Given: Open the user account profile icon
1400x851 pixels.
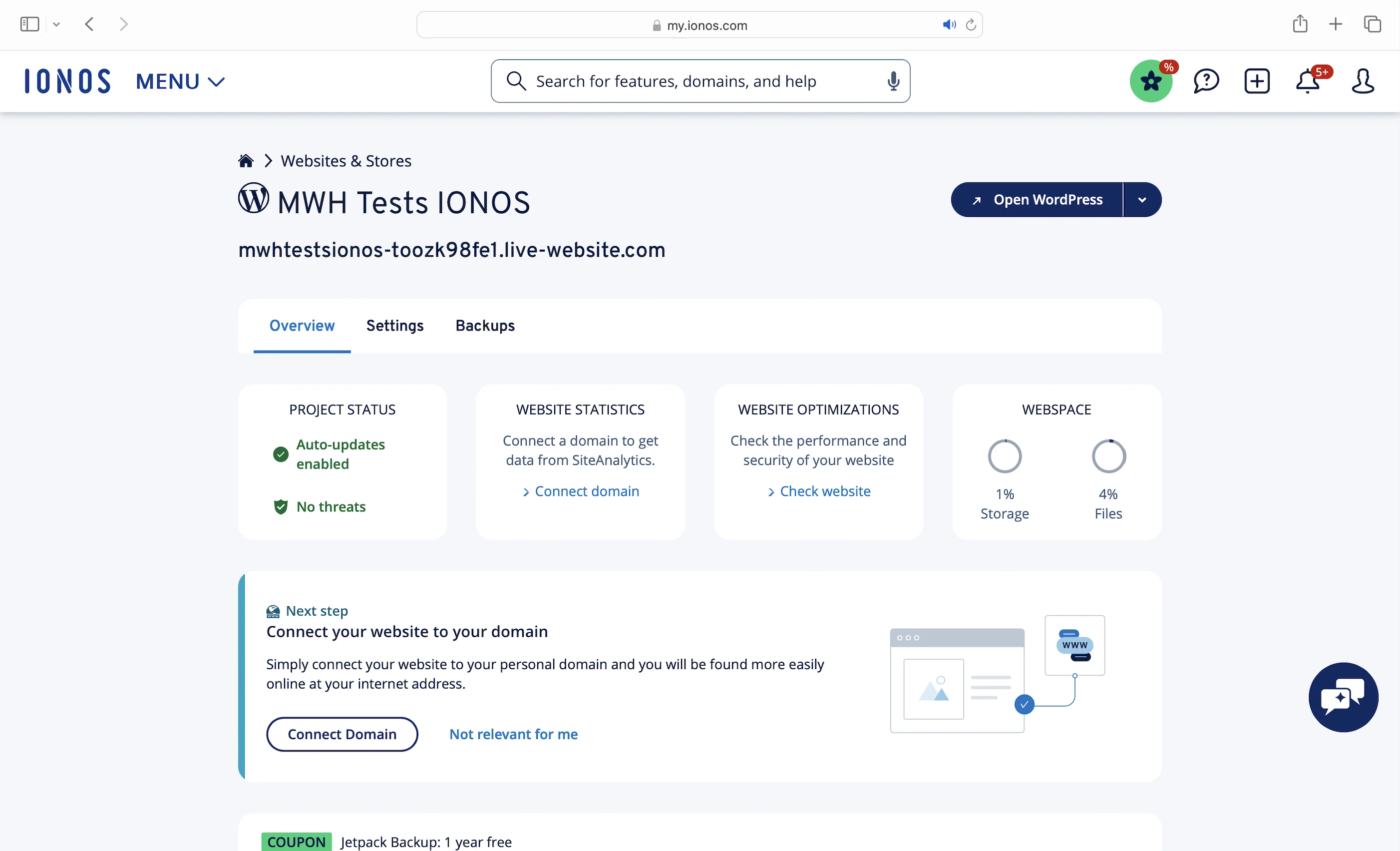Looking at the screenshot, I should 1363,81.
